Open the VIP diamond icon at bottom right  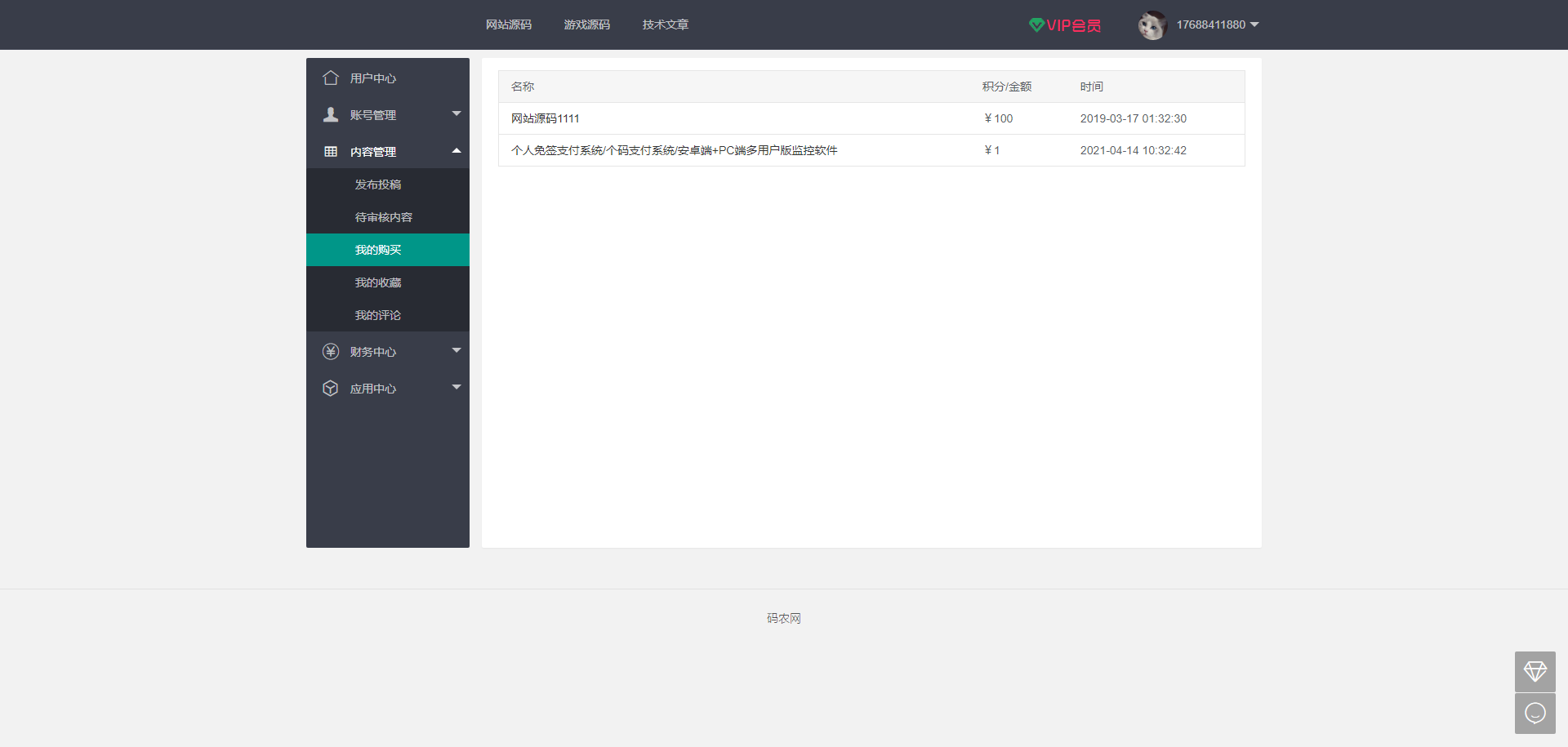[x=1535, y=672]
